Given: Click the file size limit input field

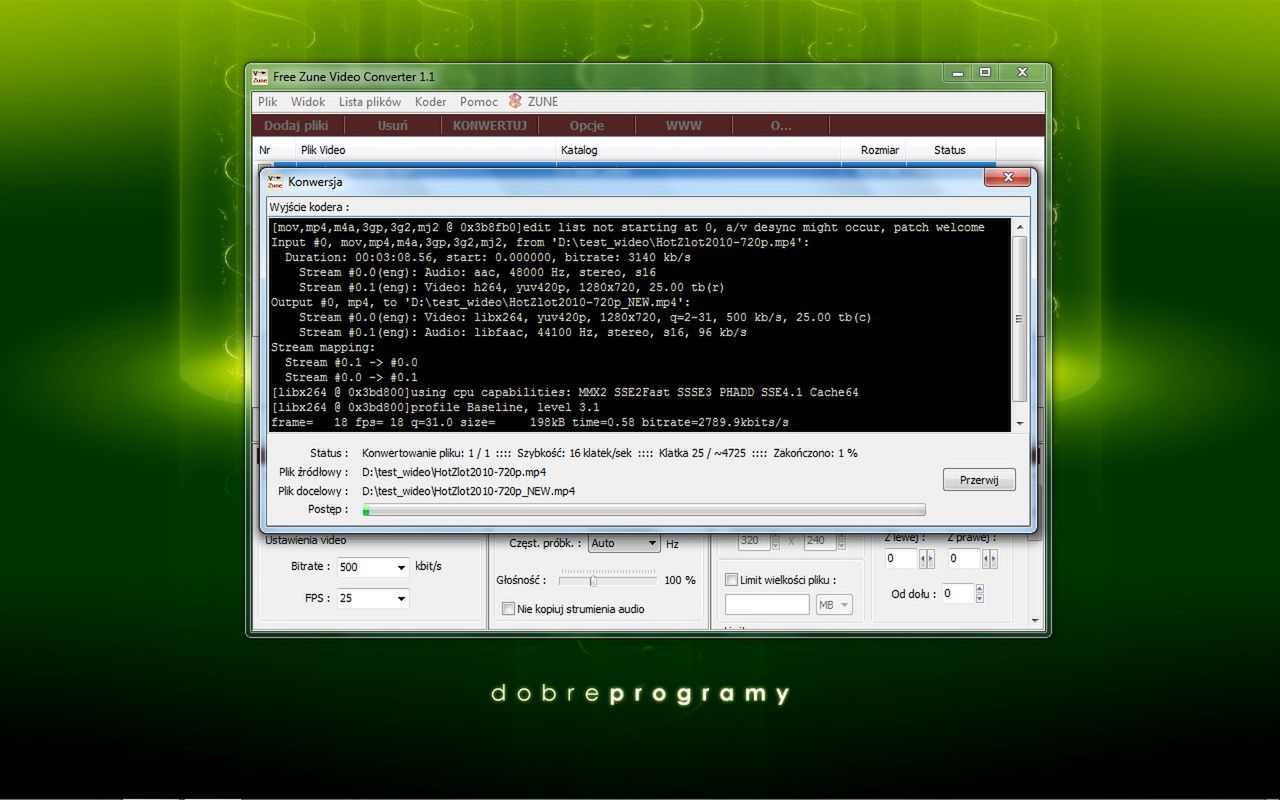Looking at the screenshot, I should point(767,605).
